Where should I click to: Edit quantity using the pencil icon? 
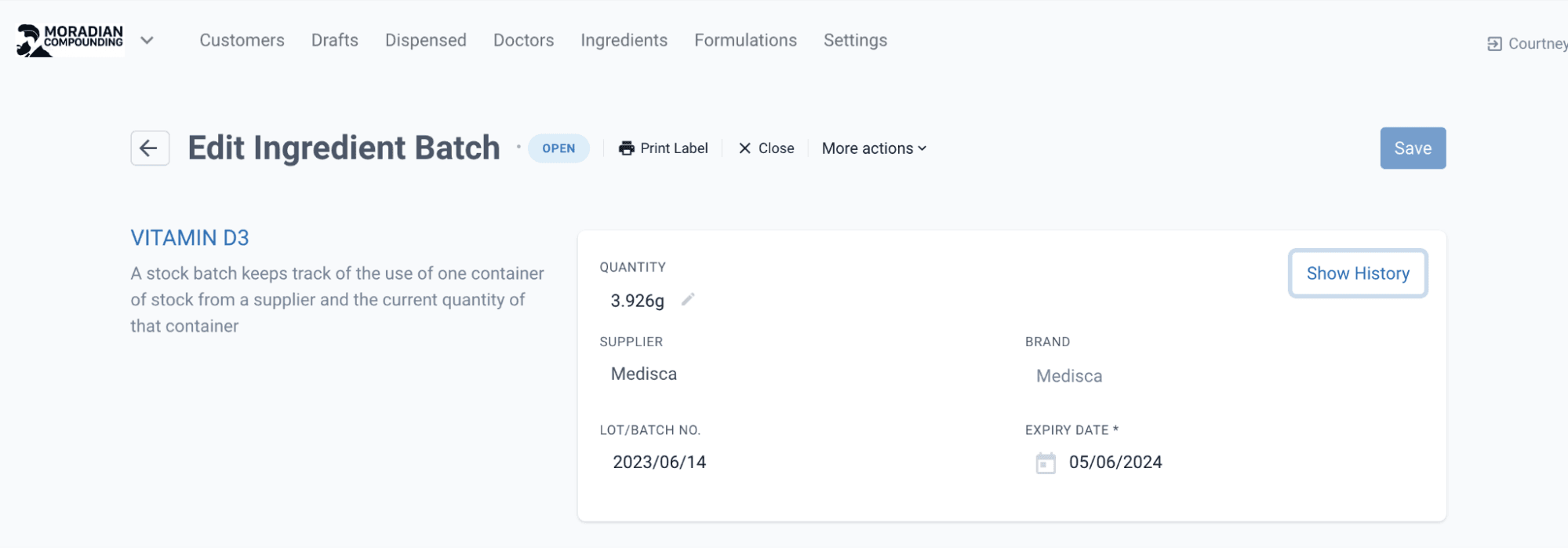click(688, 299)
